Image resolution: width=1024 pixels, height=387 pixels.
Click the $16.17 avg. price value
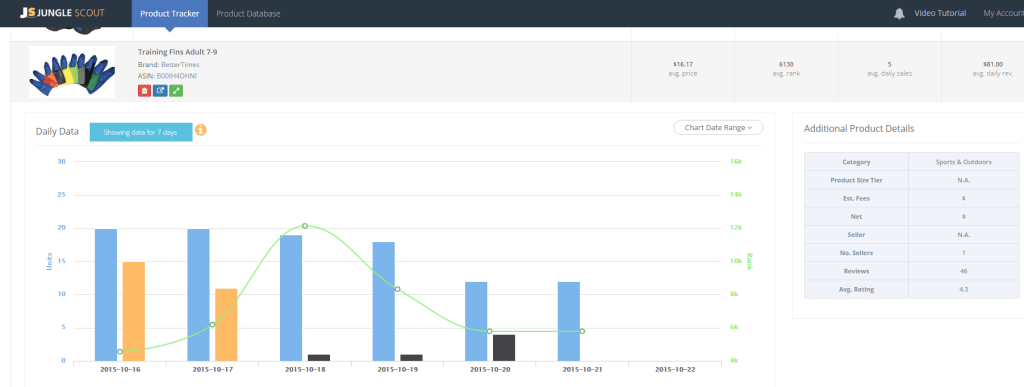click(683, 65)
